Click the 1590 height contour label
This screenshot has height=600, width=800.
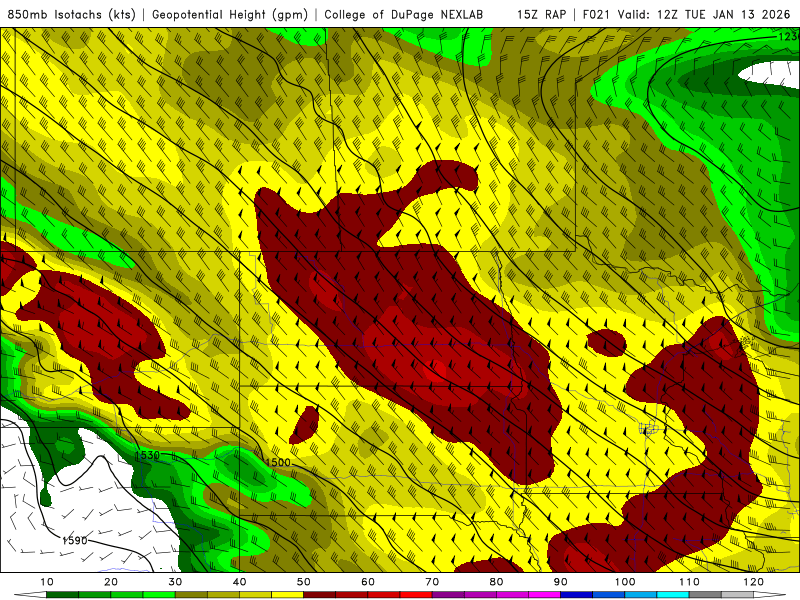[x=74, y=540]
